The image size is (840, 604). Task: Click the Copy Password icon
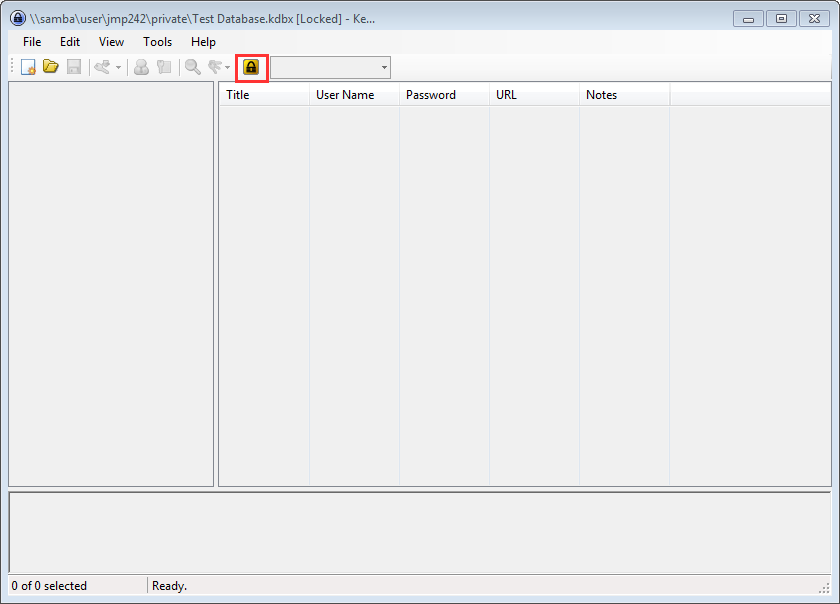(x=164, y=67)
